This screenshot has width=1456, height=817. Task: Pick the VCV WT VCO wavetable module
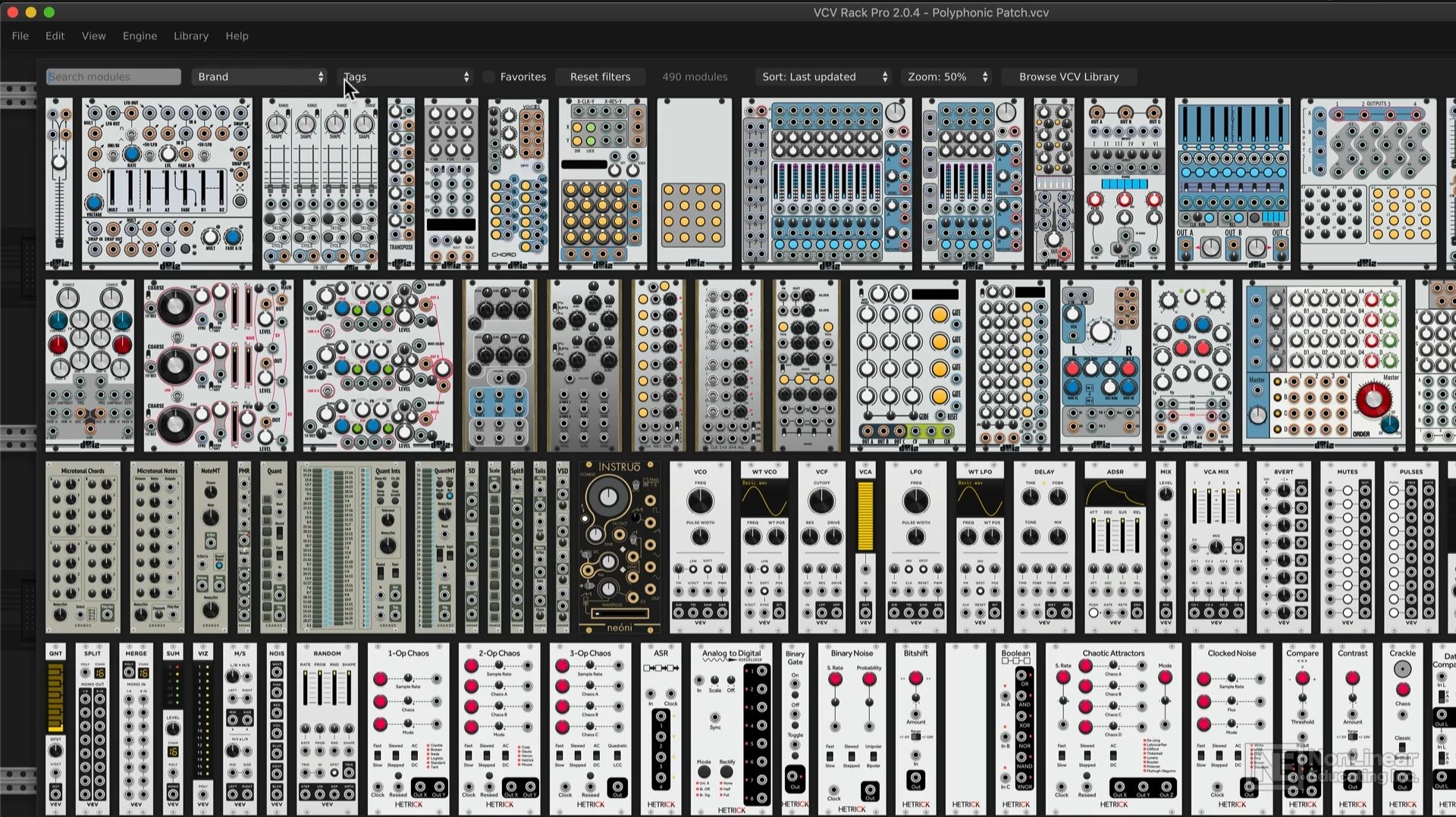[764, 547]
